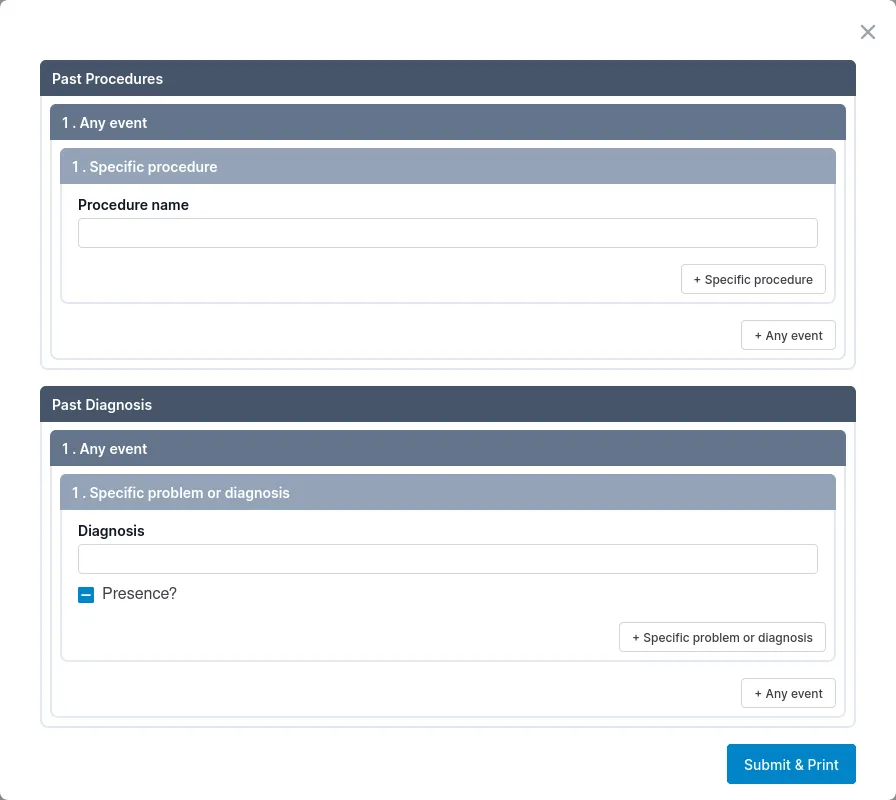
Task: Select the Procedure name input field
Action: pos(447,232)
